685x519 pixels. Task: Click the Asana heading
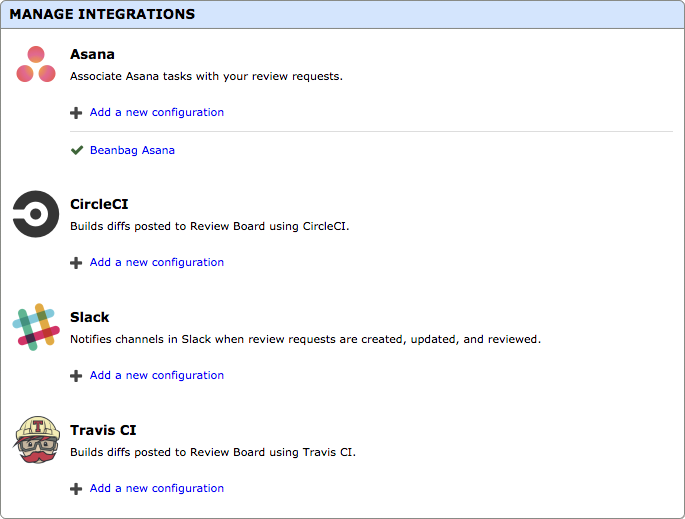click(93, 54)
